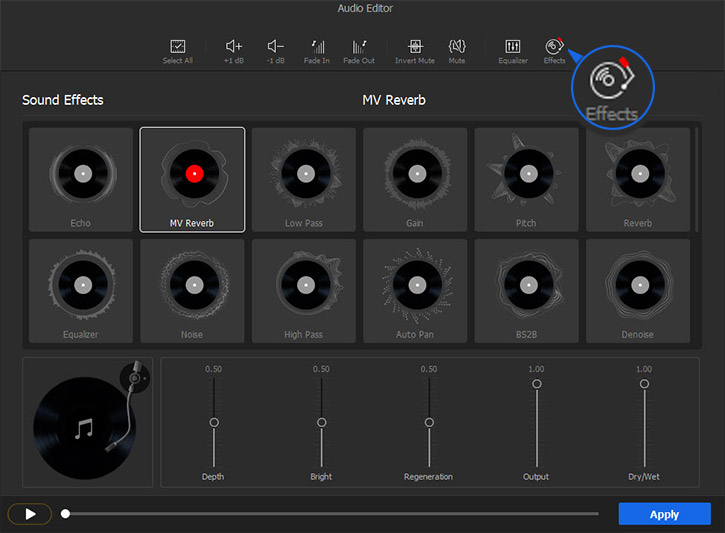Click the Dry/Wet slider handle
This screenshot has width=725, height=533.
(644, 384)
